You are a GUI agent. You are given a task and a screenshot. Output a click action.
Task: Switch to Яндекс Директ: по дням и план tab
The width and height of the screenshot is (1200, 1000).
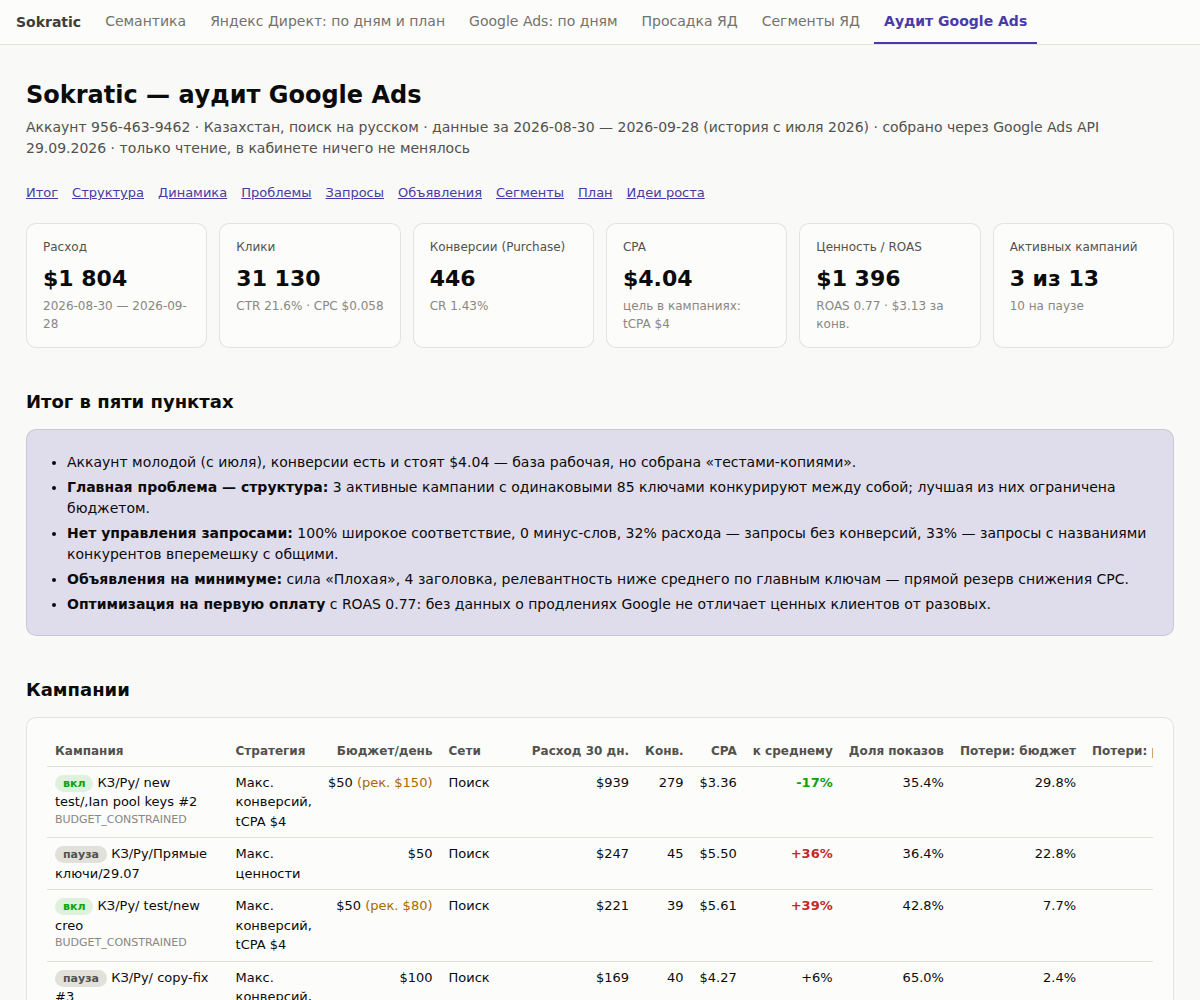pos(327,21)
